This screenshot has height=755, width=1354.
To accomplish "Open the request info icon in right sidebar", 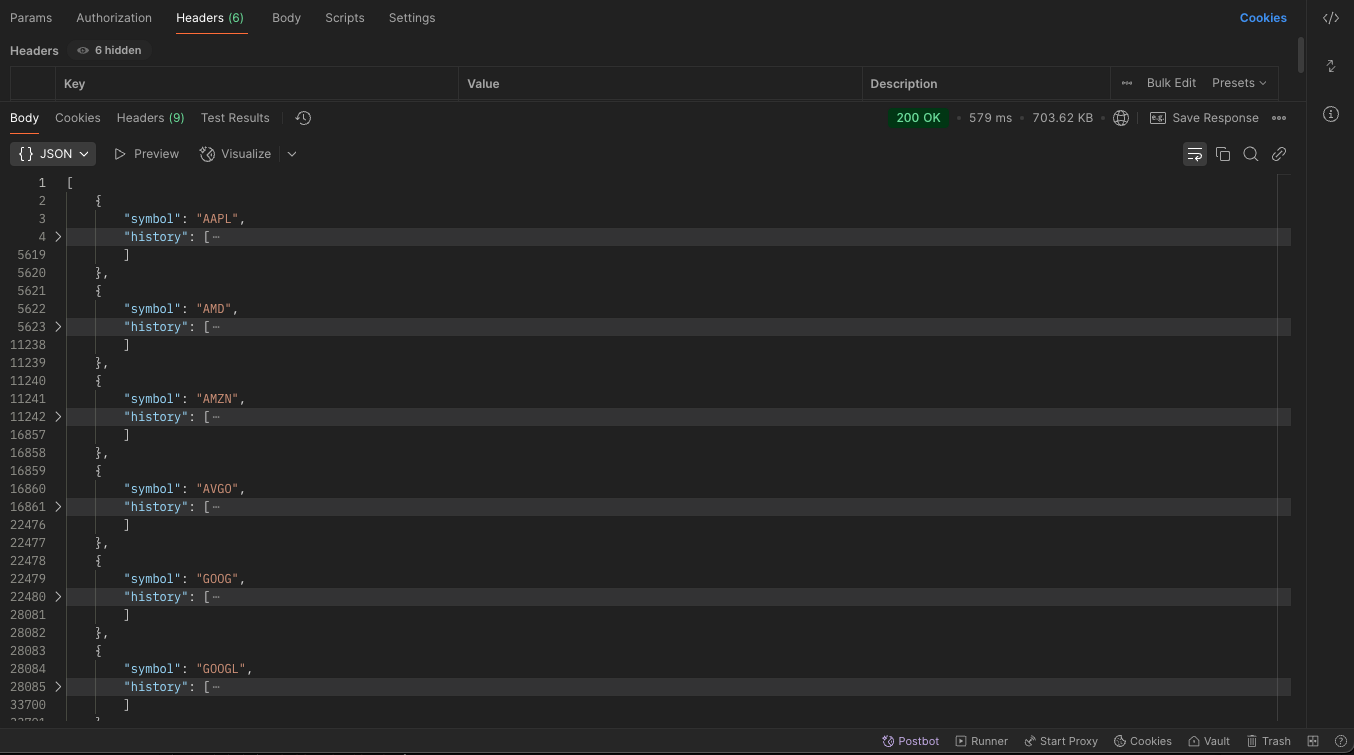I will click(1330, 114).
